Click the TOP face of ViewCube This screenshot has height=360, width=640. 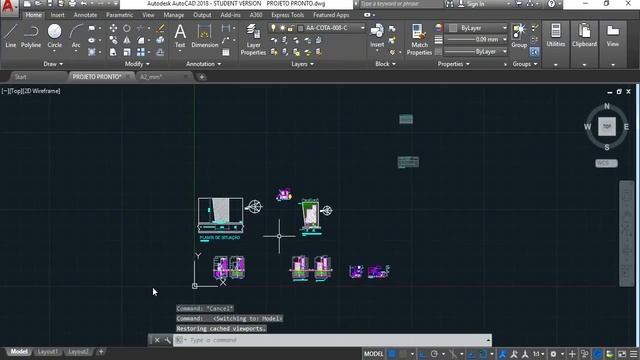point(607,127)
